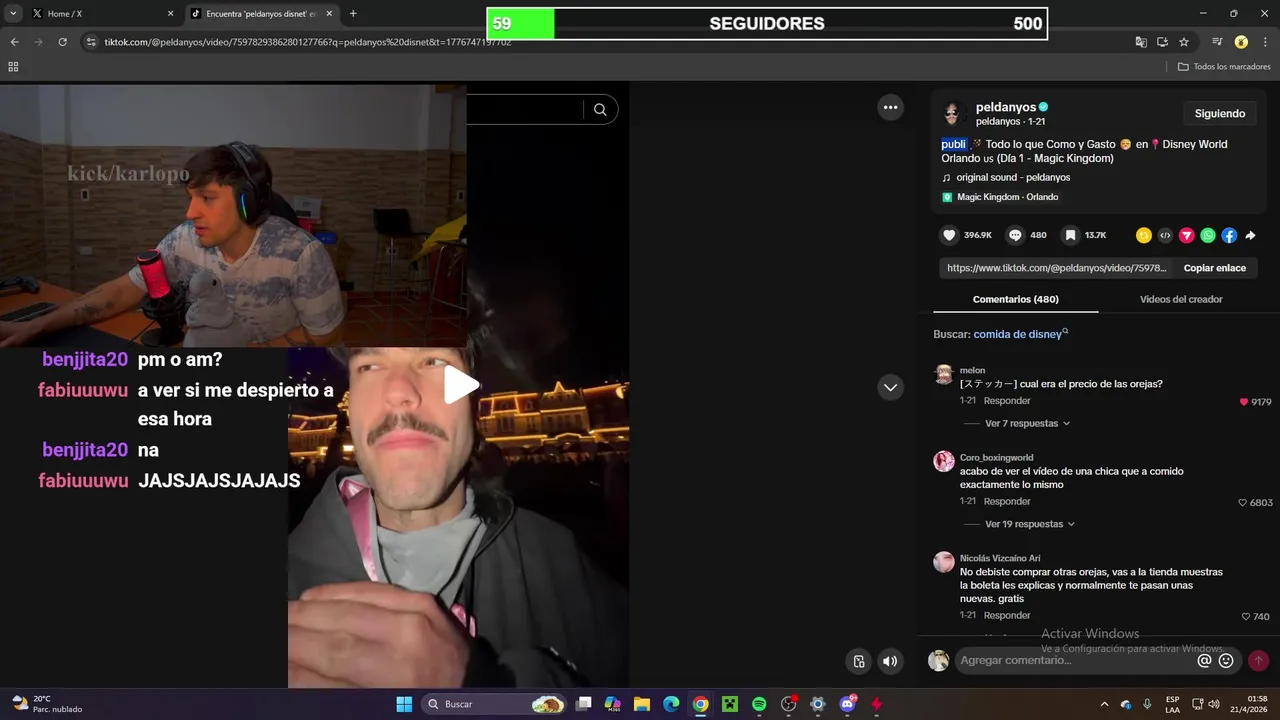Insert a mention with the @ icon
This screenshot has width=1280, height=720.
tap(1204, 661)
